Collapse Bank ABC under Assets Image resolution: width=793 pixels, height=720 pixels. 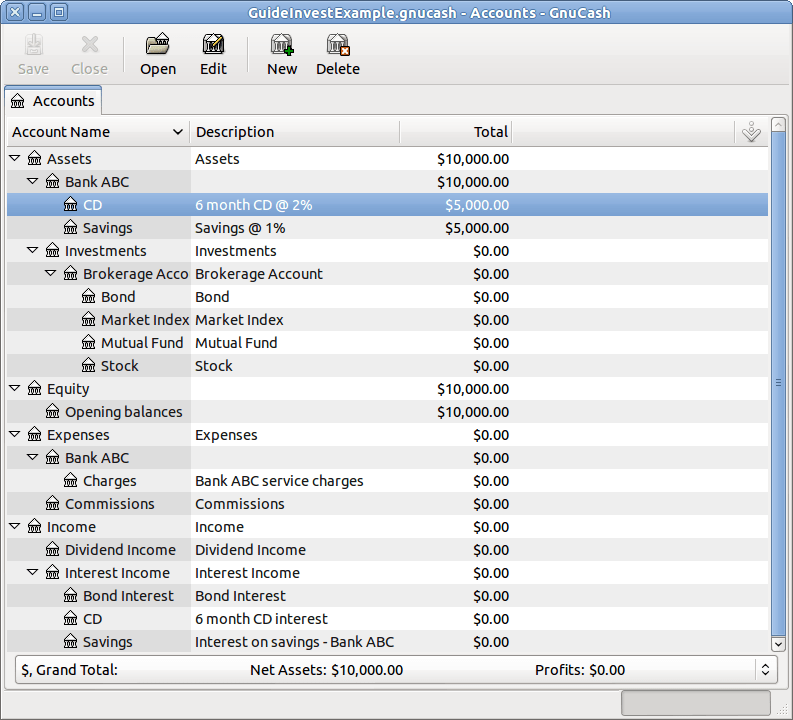33,181
